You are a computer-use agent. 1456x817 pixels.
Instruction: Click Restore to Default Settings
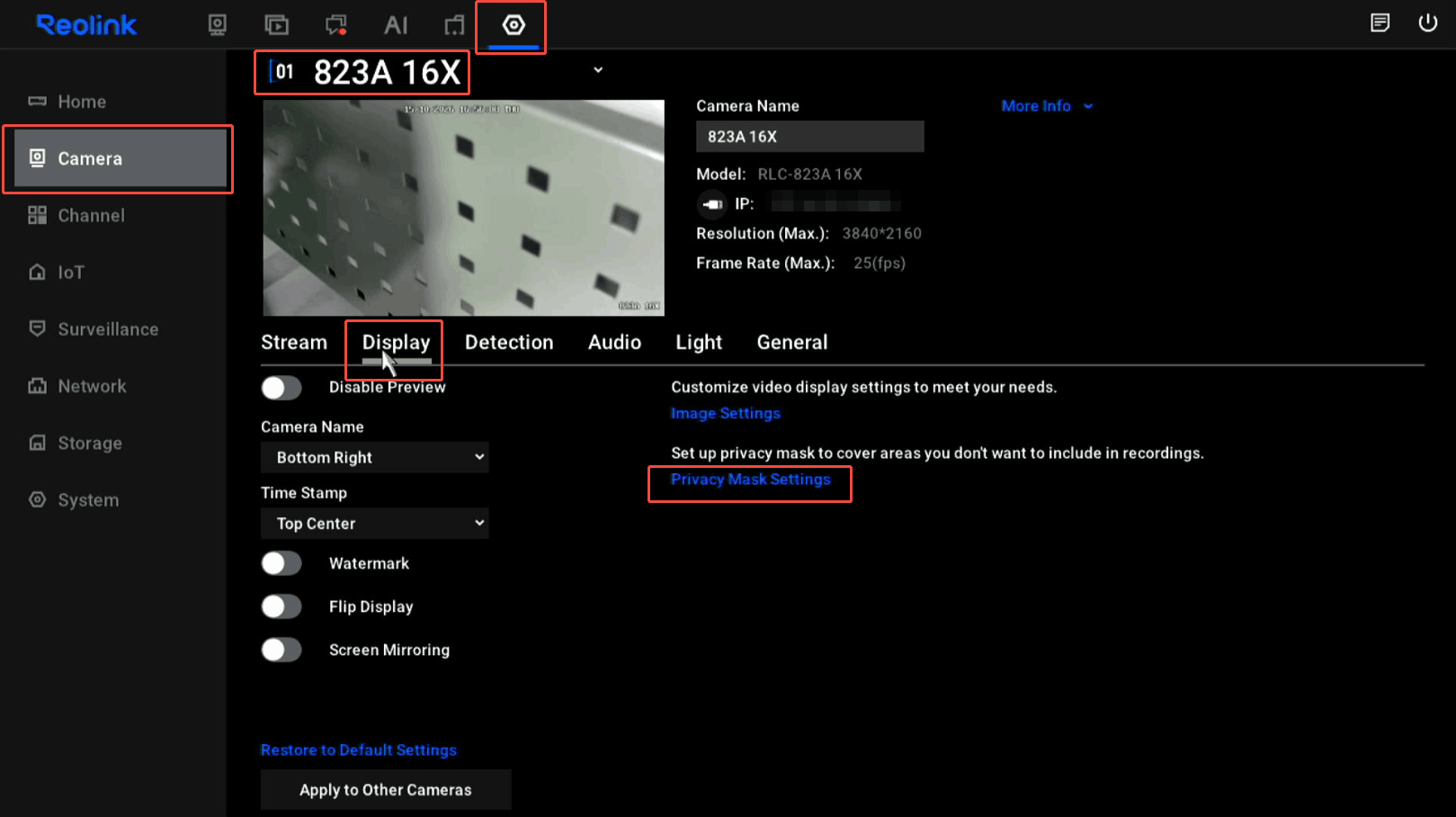[x=359, y=750]
